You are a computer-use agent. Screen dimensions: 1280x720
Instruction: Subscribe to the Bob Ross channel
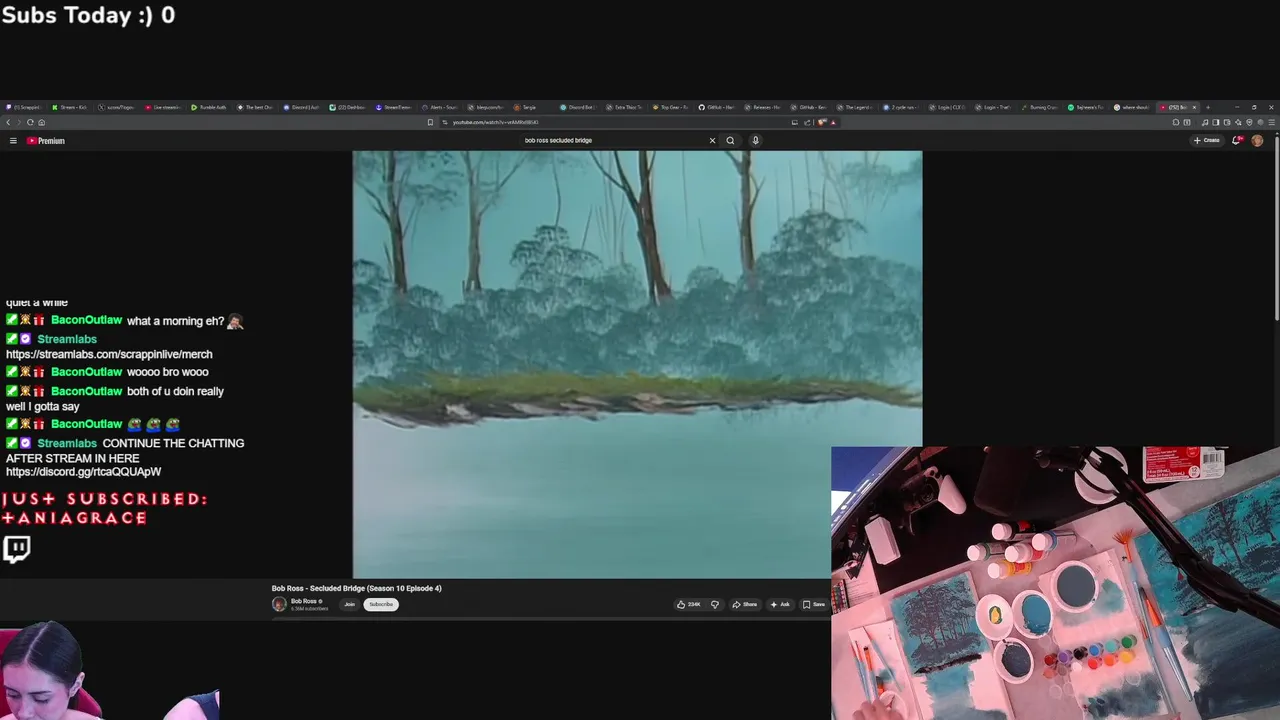click(381, 604)
